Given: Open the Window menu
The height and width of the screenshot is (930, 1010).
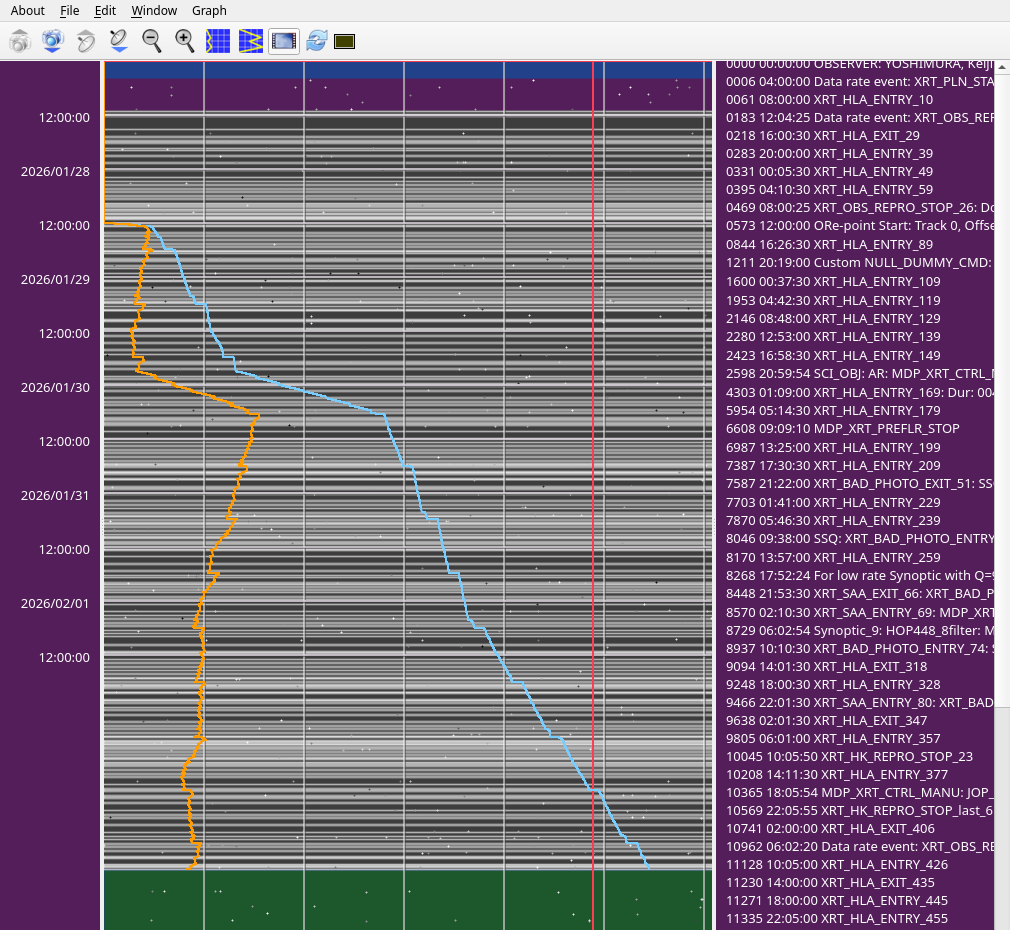Looking at the screenshot, I should pyautogui.click(x=154, y=10).
